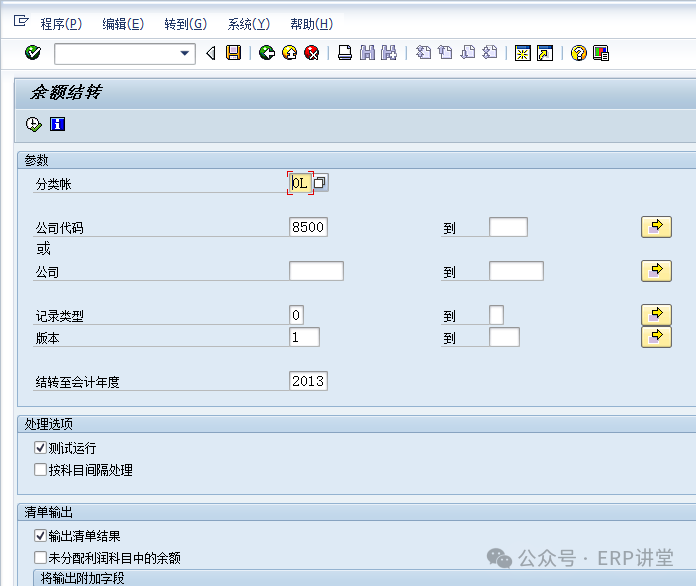Image resolution: width=696 pixels, height=586 pixels.
Task: Click the red Cancel icon
Action: click(312, 53)
